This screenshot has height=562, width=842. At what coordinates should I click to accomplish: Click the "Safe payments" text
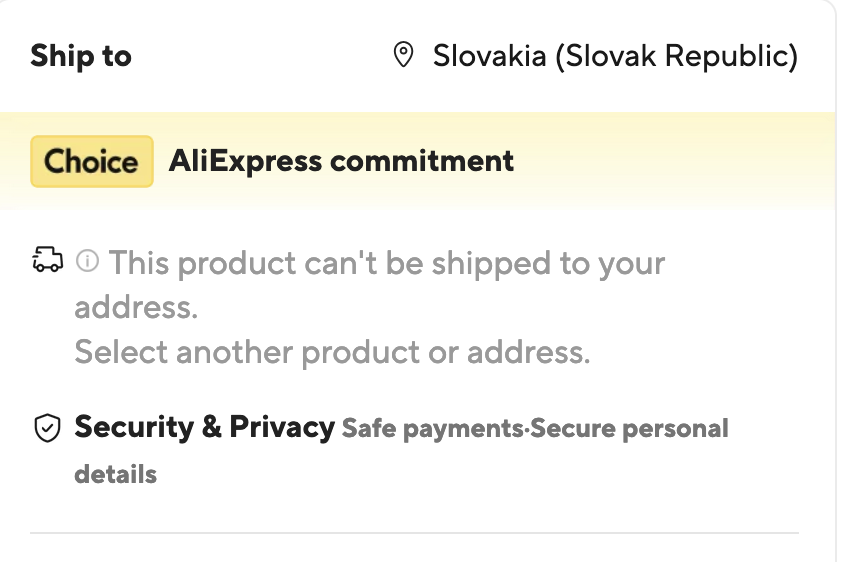click(x=433, y=429)
